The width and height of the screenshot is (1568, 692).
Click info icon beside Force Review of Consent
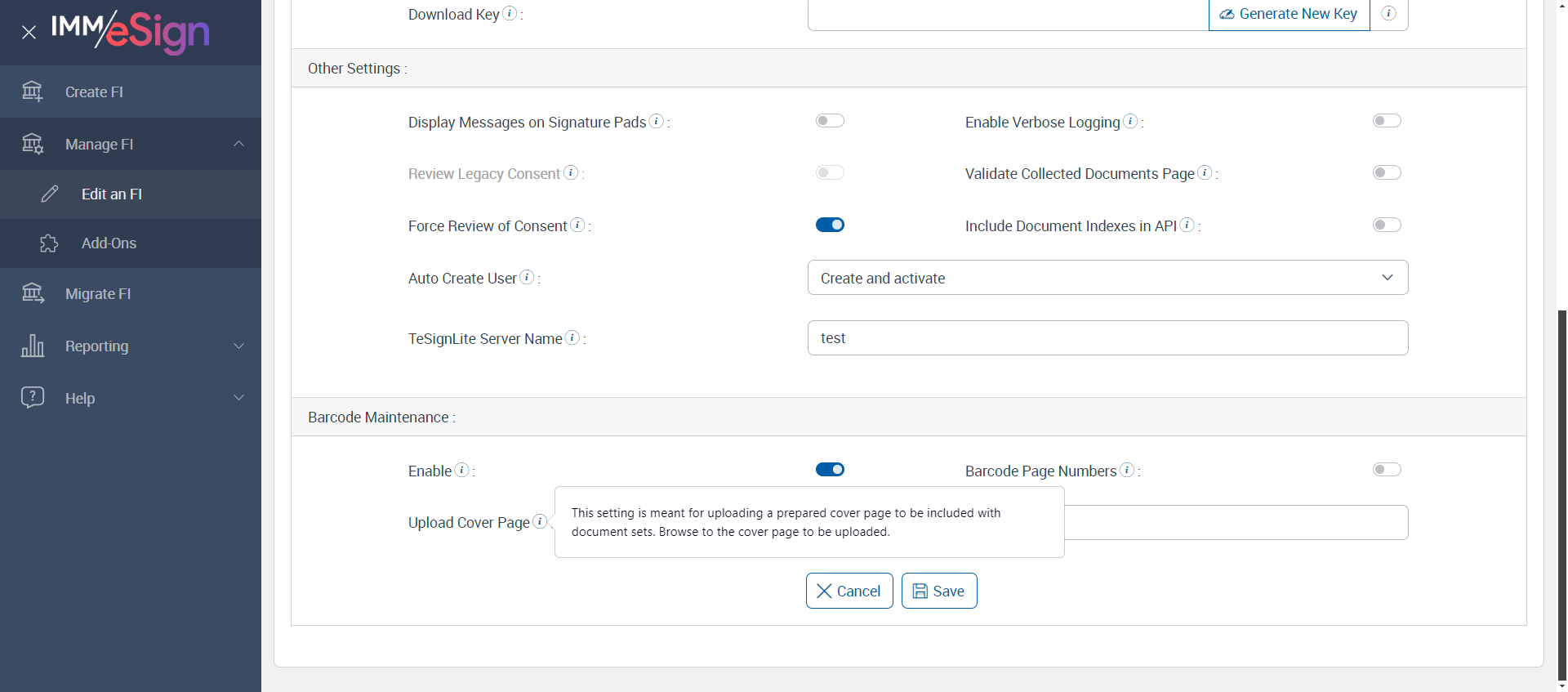pyautogui.click(x=577, y=225)
